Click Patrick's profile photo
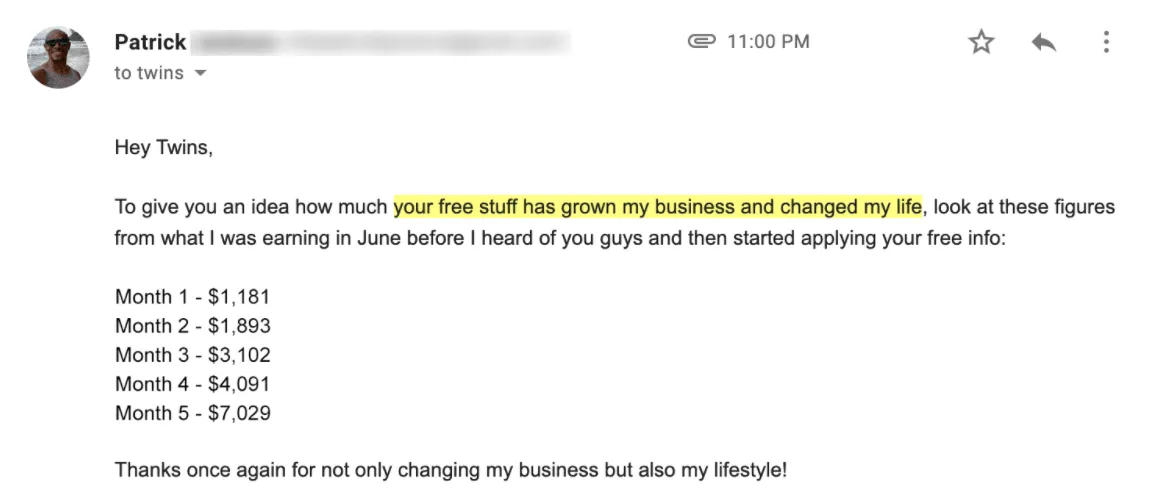The height and width of the screenshot is (502, 1150). tap(58, 56)
